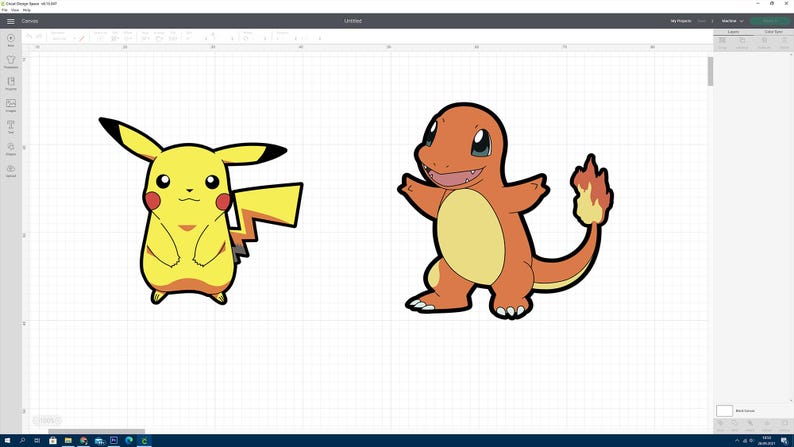Screen dimensions: 794x447
Task: Open the Operation dropdown in edit bar
Action: point(63,38)
